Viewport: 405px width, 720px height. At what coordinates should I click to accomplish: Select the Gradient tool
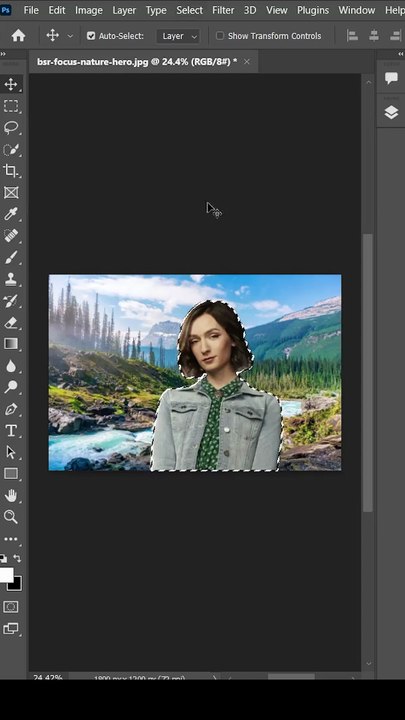click(11, 344)
